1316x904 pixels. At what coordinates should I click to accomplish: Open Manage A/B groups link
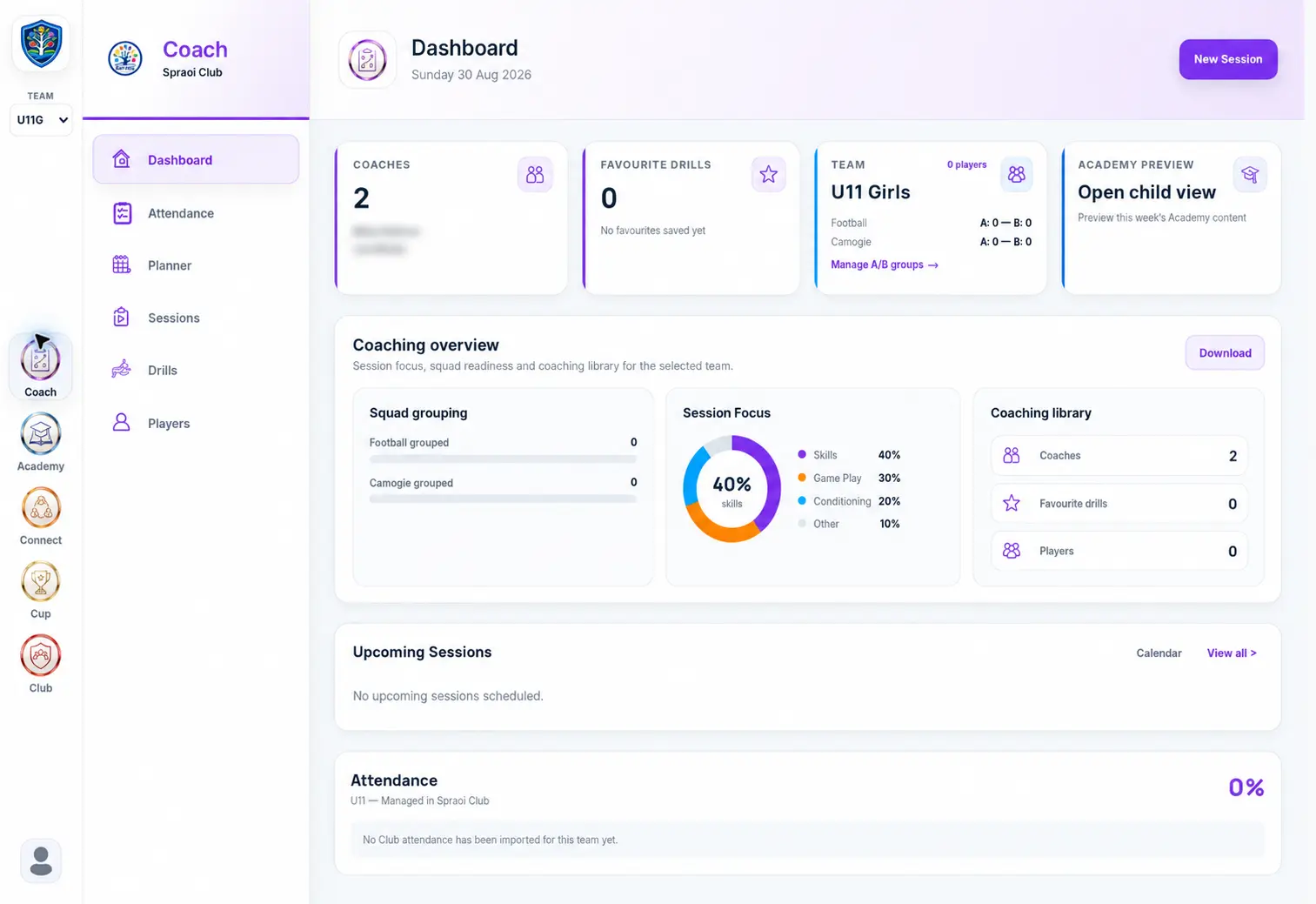pos(885,265)
